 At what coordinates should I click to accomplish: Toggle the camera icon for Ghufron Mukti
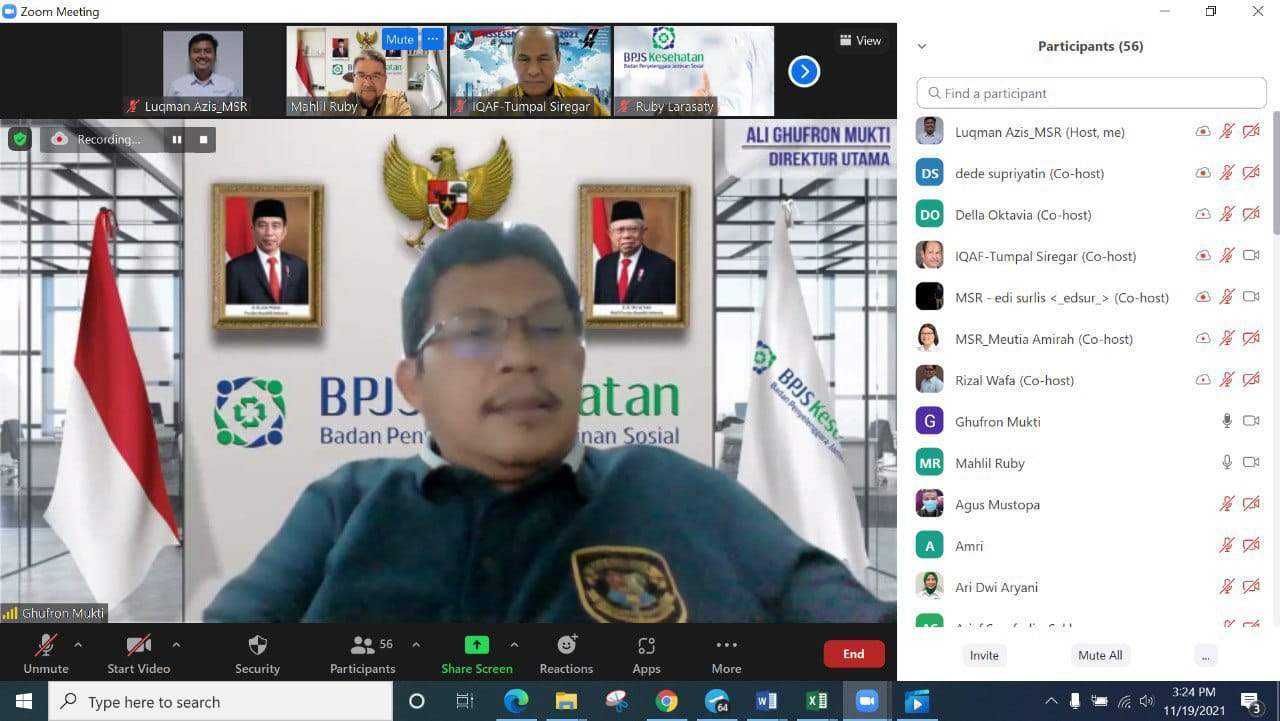[1251, 421]
